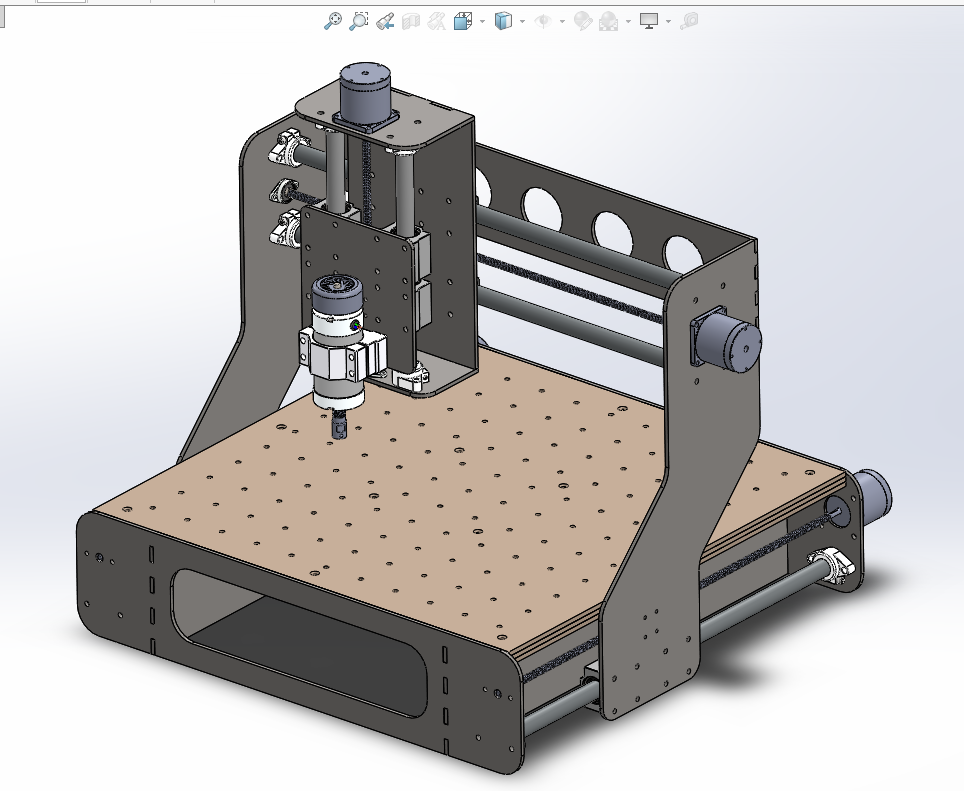Toggle the Section View icon
This screenshot has width=964, height=791.
pyautogui.click(x=411, y=22)
